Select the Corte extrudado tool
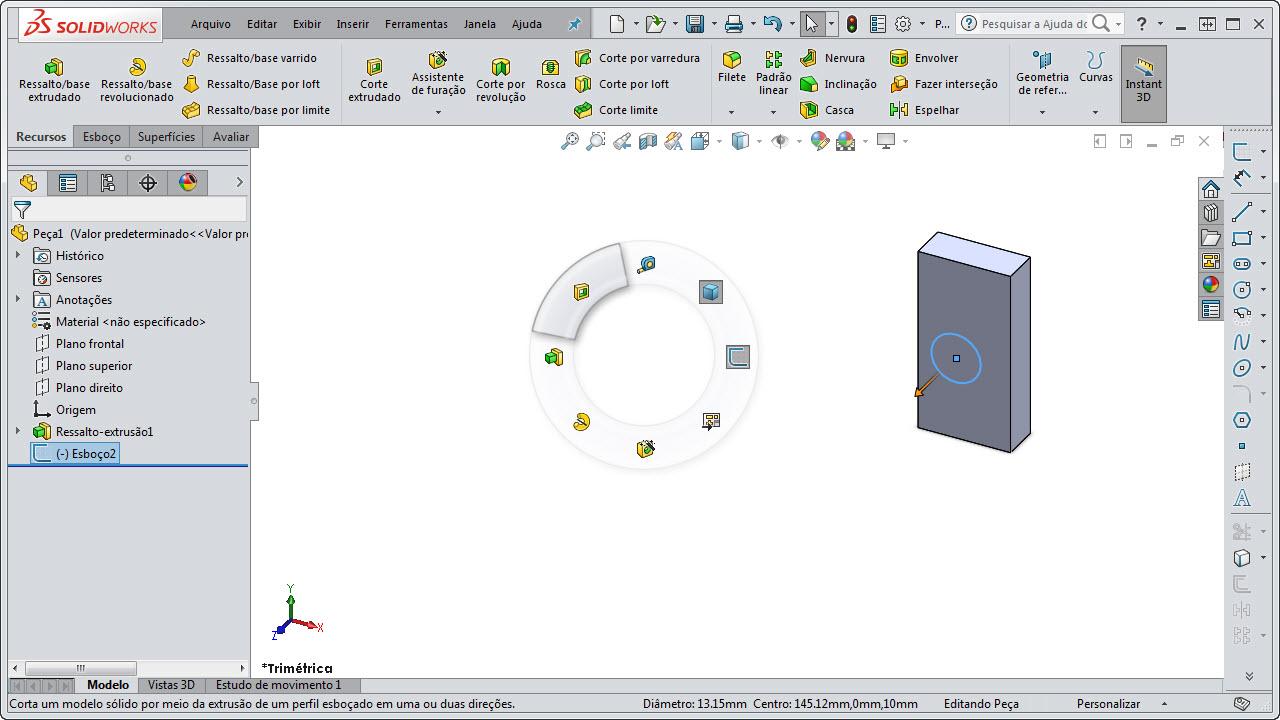The width and height of the screenshot is (1280, 720). point(374,75)
